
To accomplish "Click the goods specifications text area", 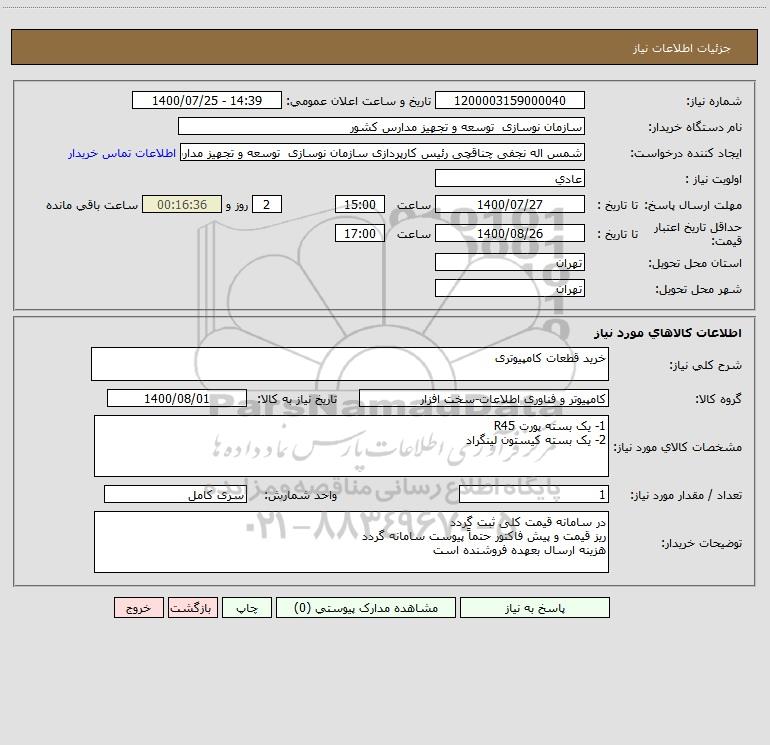I will (351, 446).
